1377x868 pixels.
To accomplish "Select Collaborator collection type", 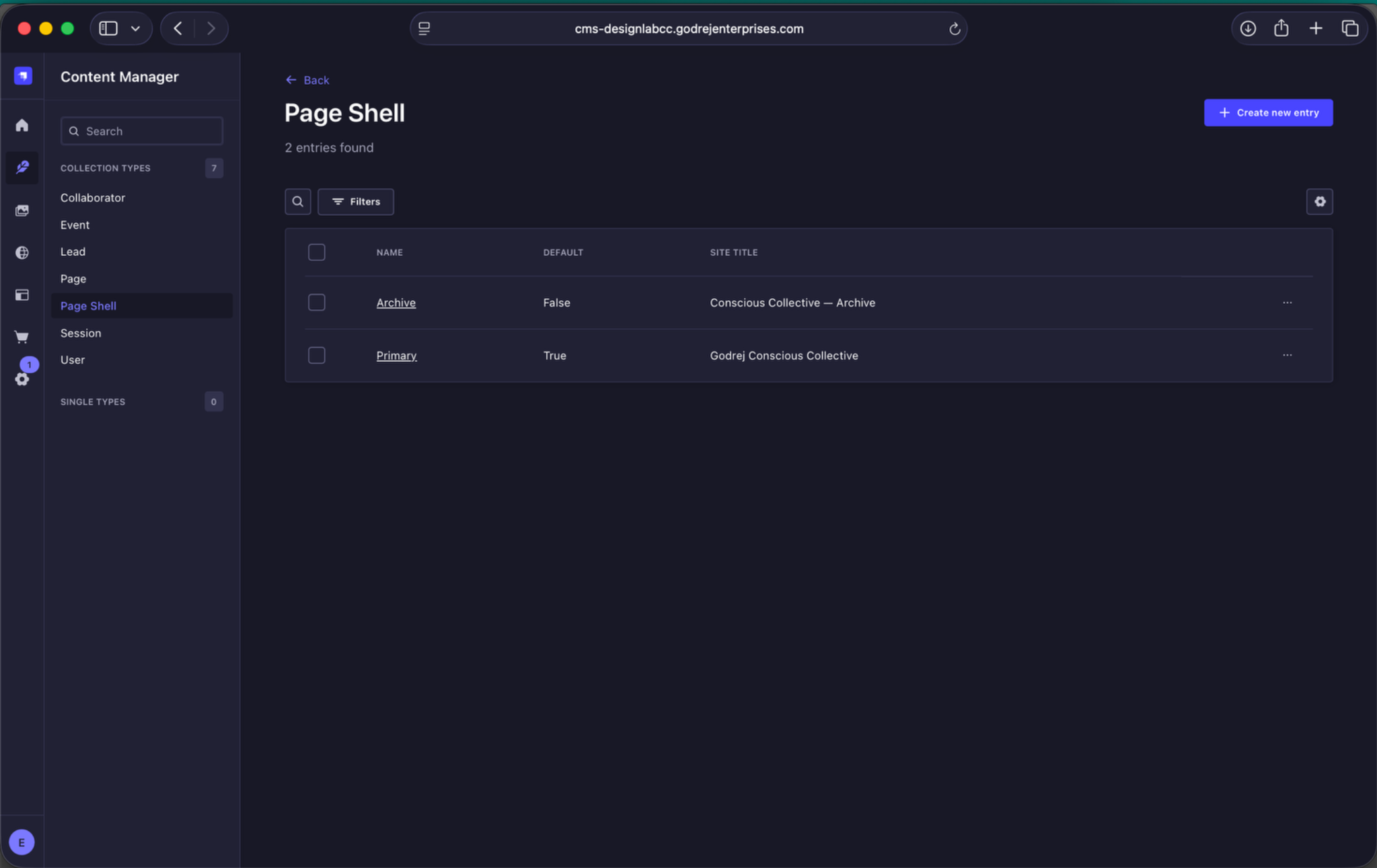I will coord(93,198).
